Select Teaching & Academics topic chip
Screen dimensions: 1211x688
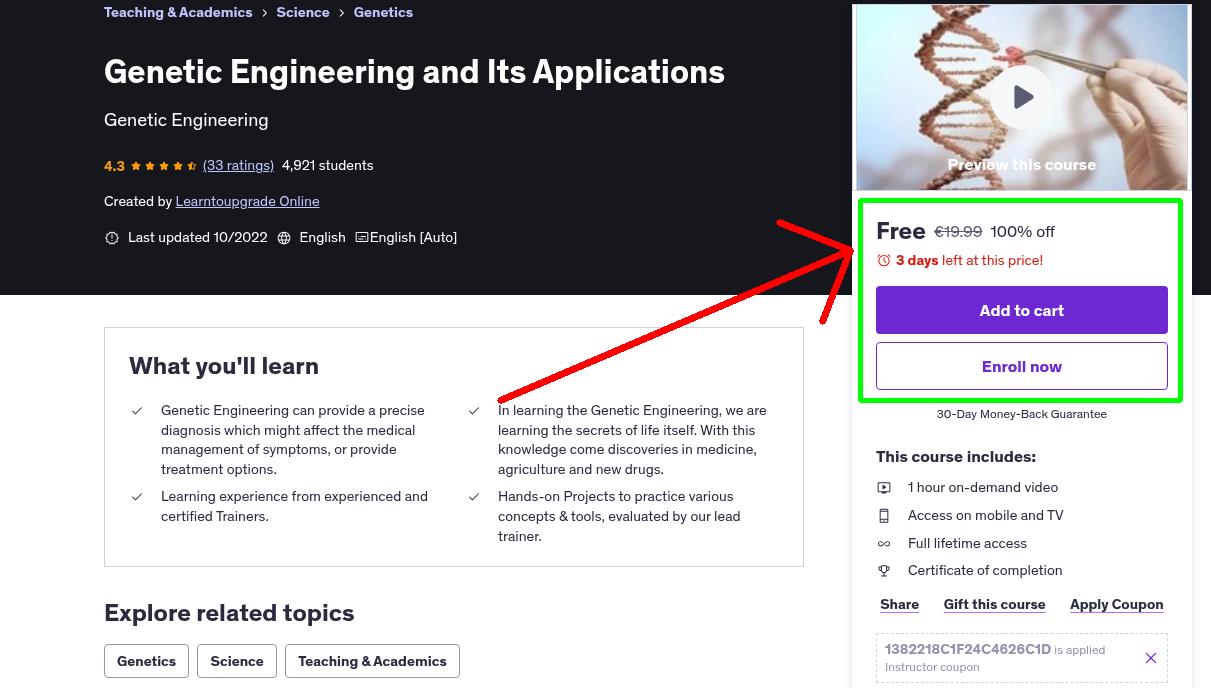[x=372, y=661]
